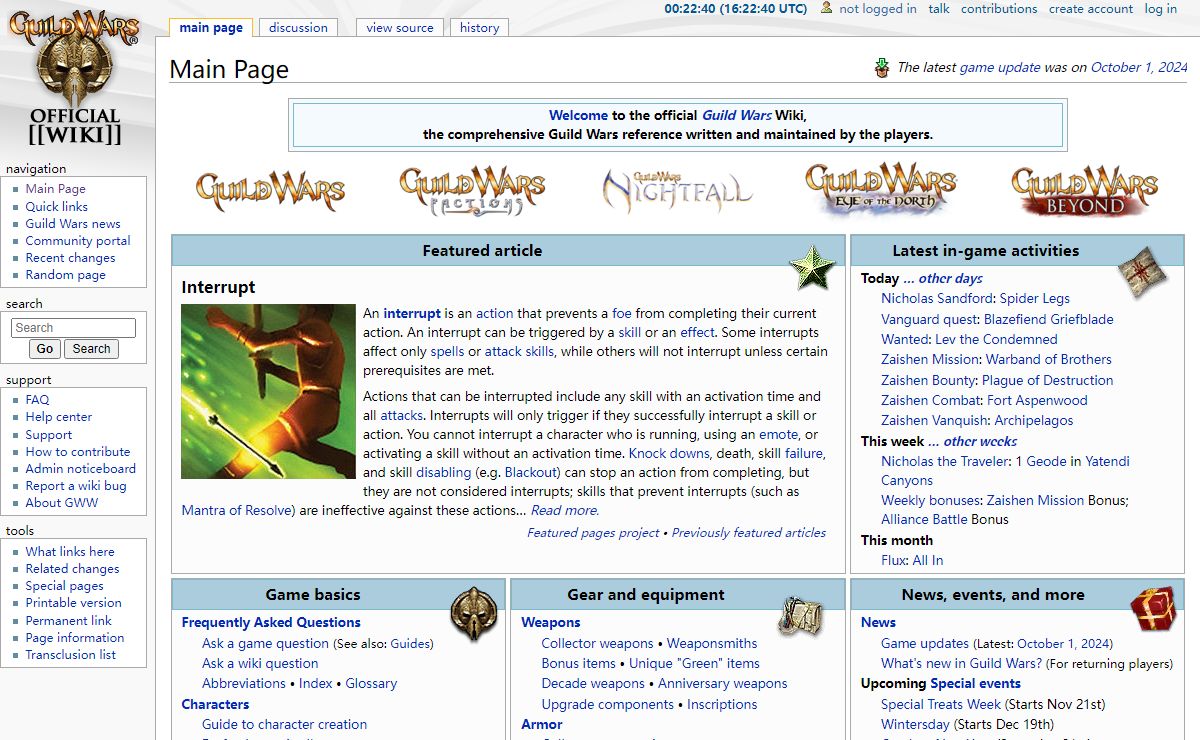Open Page information
The width and height of the screenshot is (1200, 740).
click(75, 638)
